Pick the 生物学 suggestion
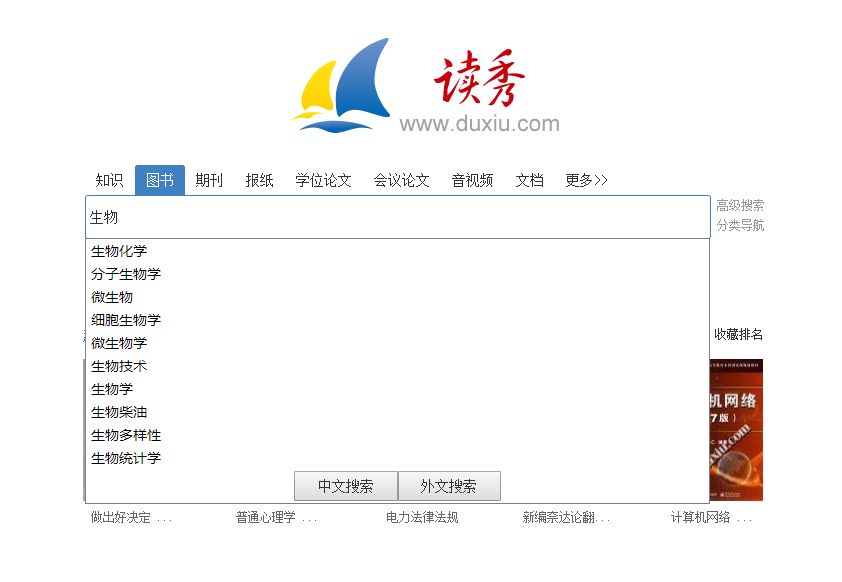Screen dimensions: 842x582 click(397, 389)
